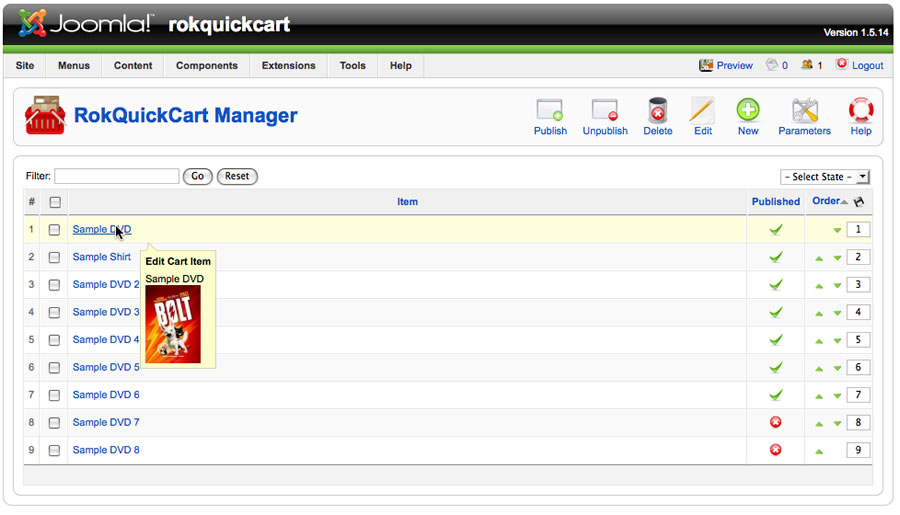Publish Sample DVD 7 via red X icon

click(775, 423)
